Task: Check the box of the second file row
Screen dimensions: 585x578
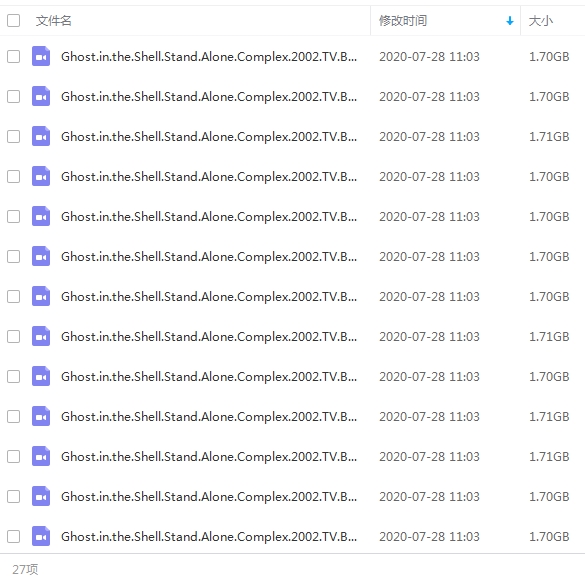Action: [13, 97]
